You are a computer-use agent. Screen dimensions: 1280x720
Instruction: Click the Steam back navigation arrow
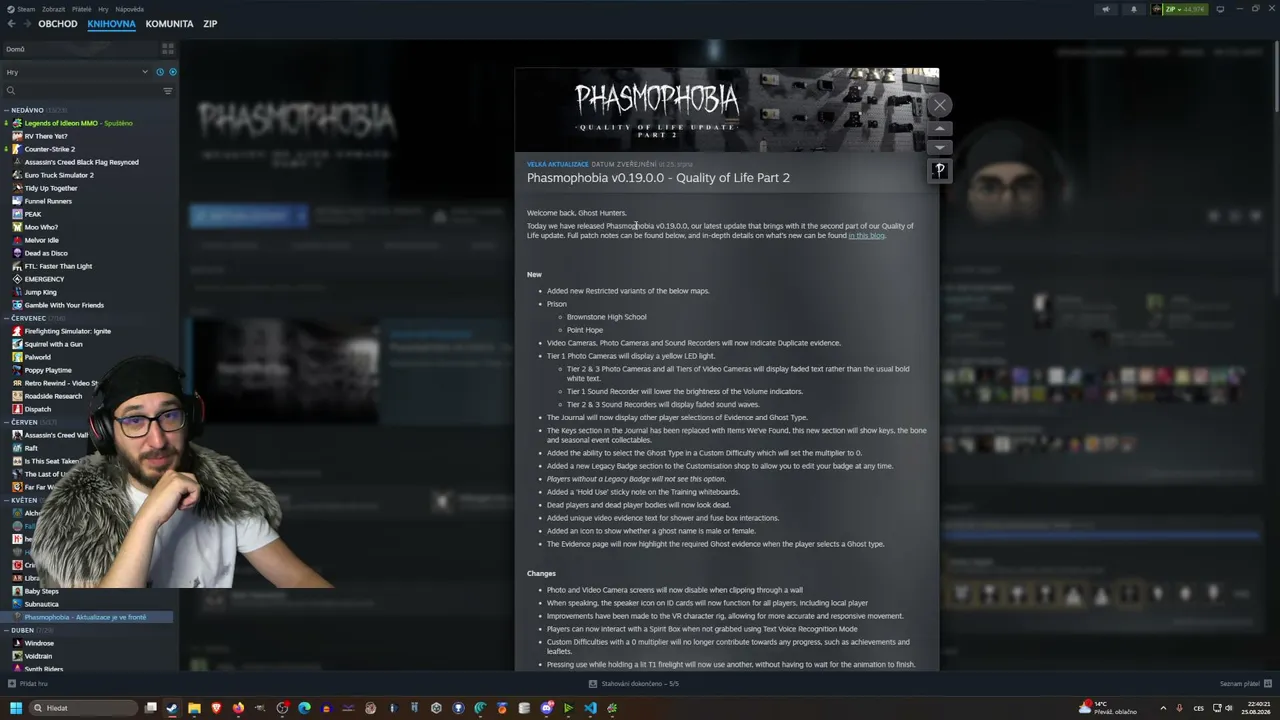point(11,24)
